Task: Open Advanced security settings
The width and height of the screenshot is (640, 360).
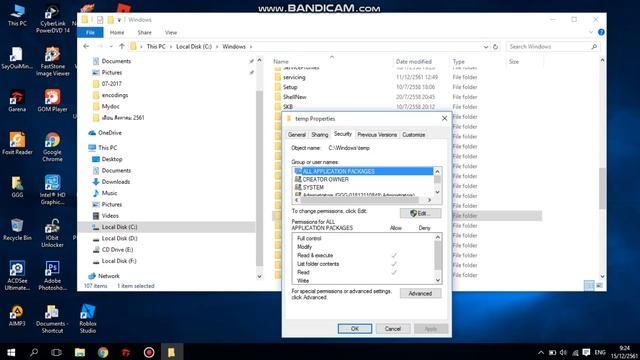Action: click(x=420, y=293)
